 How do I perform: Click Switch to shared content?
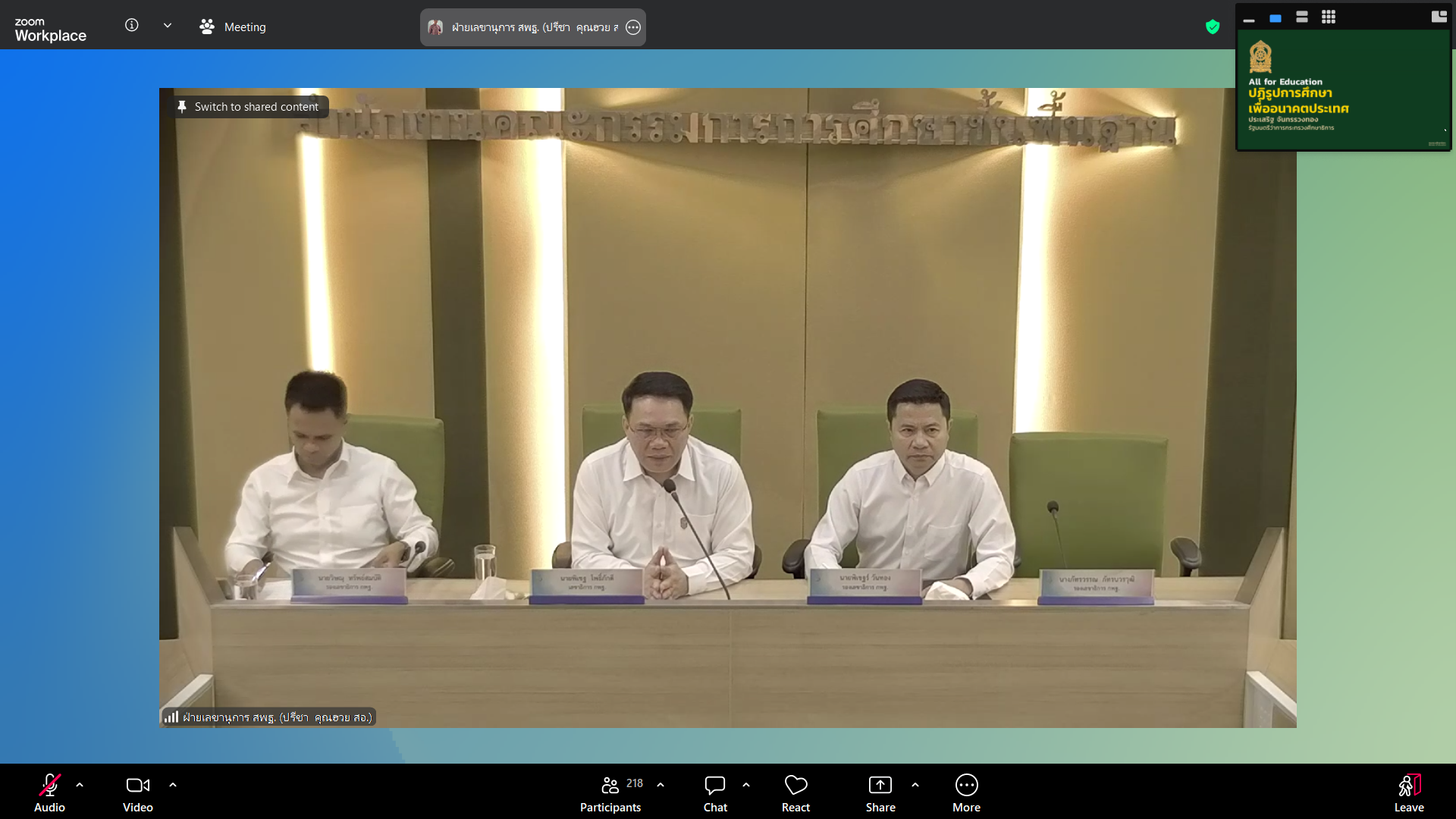[x=249, y=107]
